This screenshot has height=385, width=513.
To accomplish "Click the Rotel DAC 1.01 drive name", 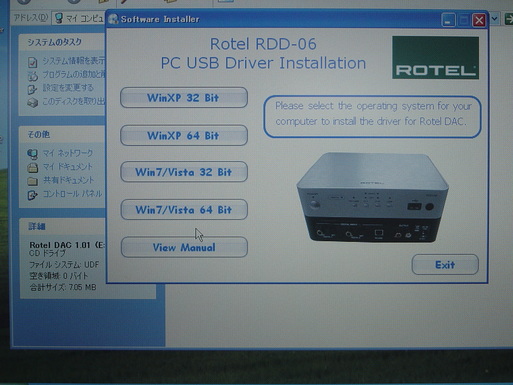I will (x=67, y=245).
